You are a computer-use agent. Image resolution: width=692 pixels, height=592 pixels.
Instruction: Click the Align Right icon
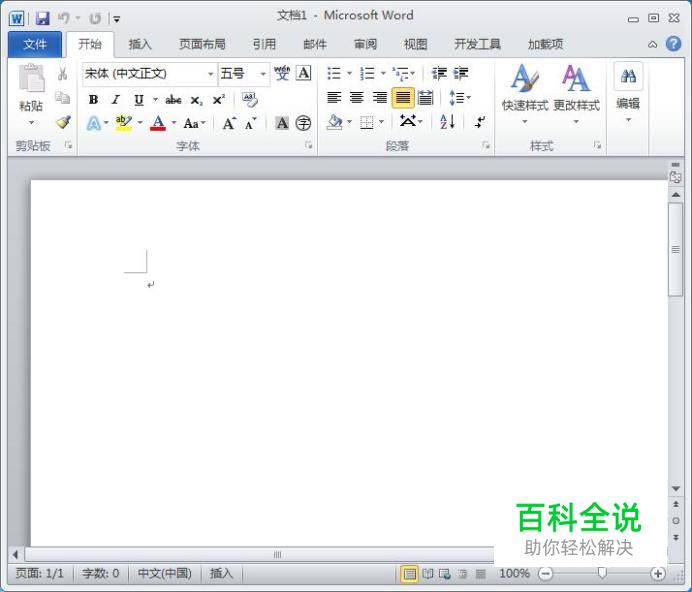pos(380,98)
